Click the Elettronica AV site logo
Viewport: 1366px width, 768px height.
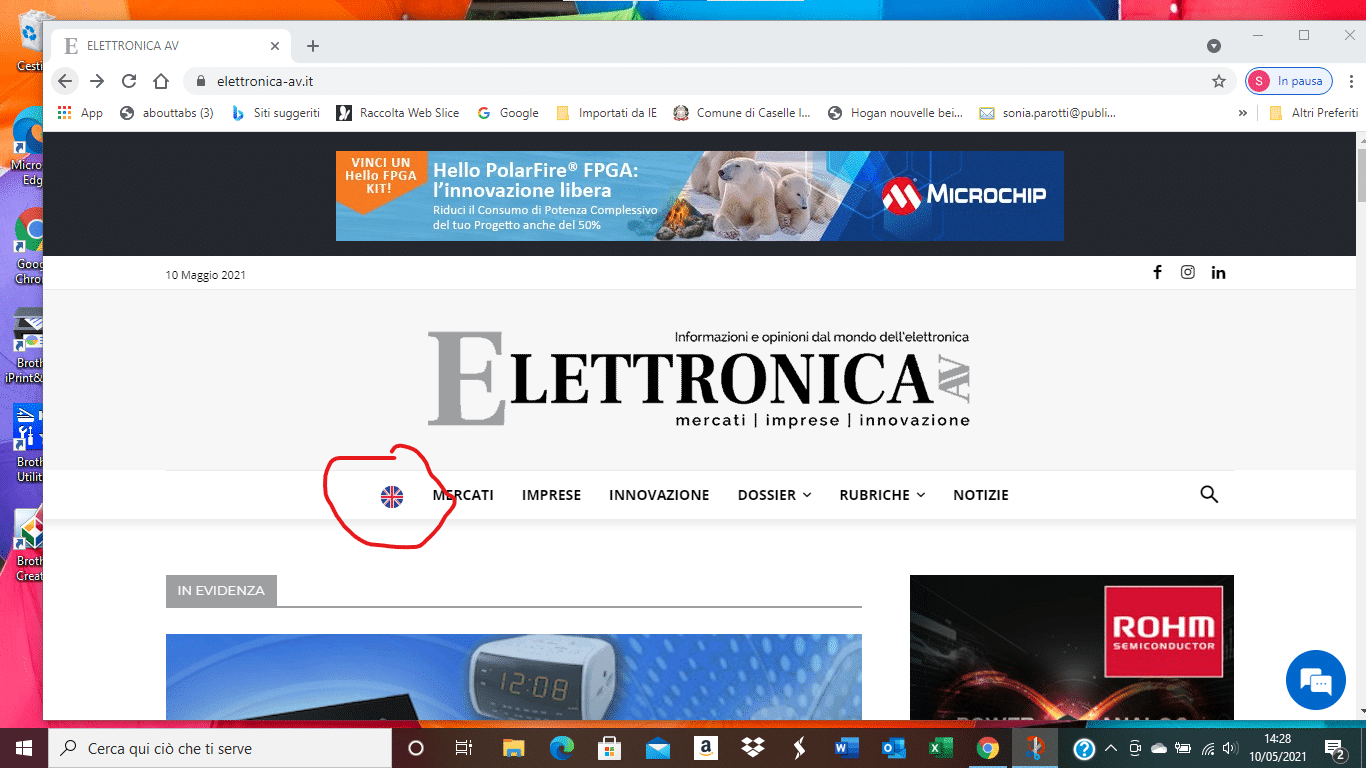click(699, 378)
